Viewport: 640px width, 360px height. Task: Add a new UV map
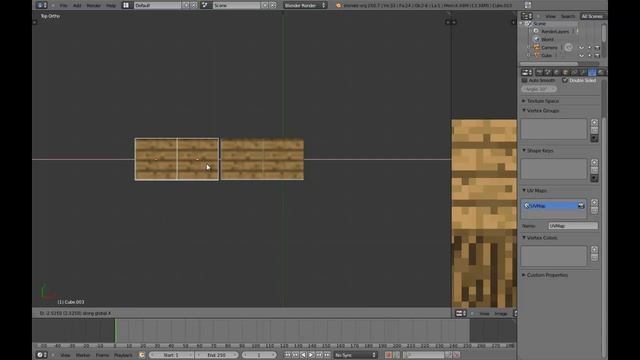pos(594,202)
